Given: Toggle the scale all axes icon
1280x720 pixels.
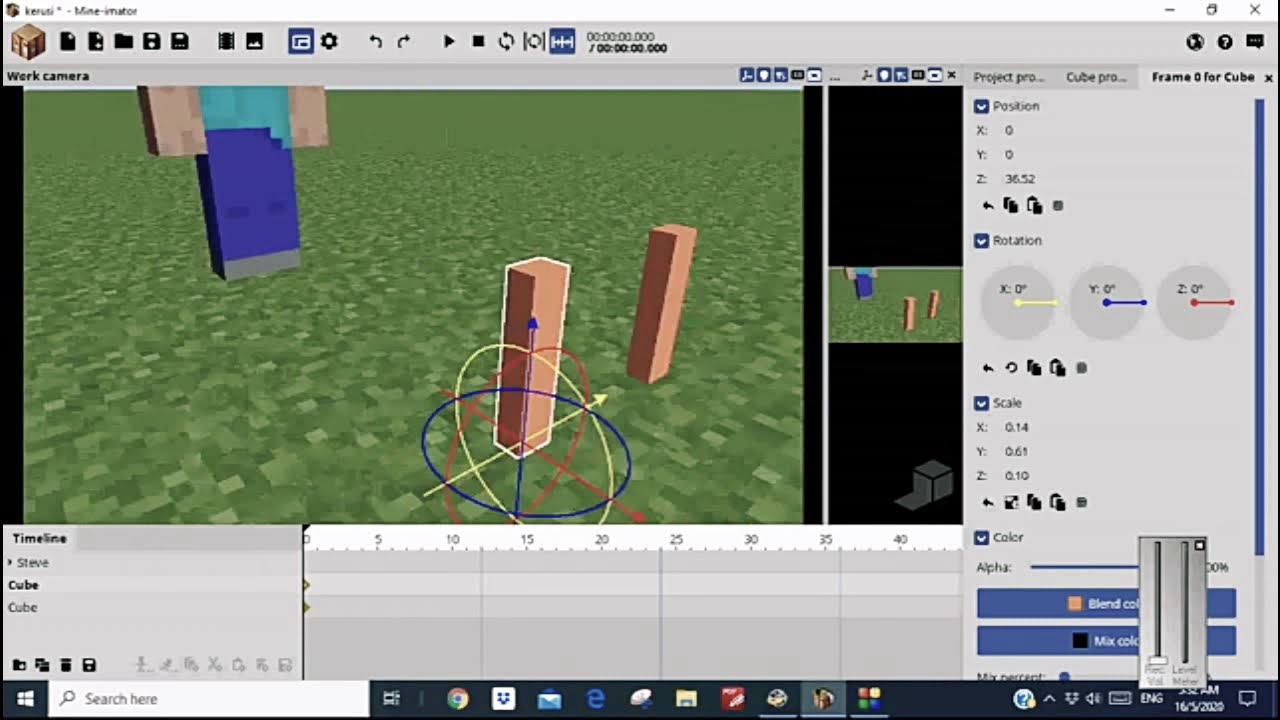Looking at the screenshot, I should tap(1011, 503).
